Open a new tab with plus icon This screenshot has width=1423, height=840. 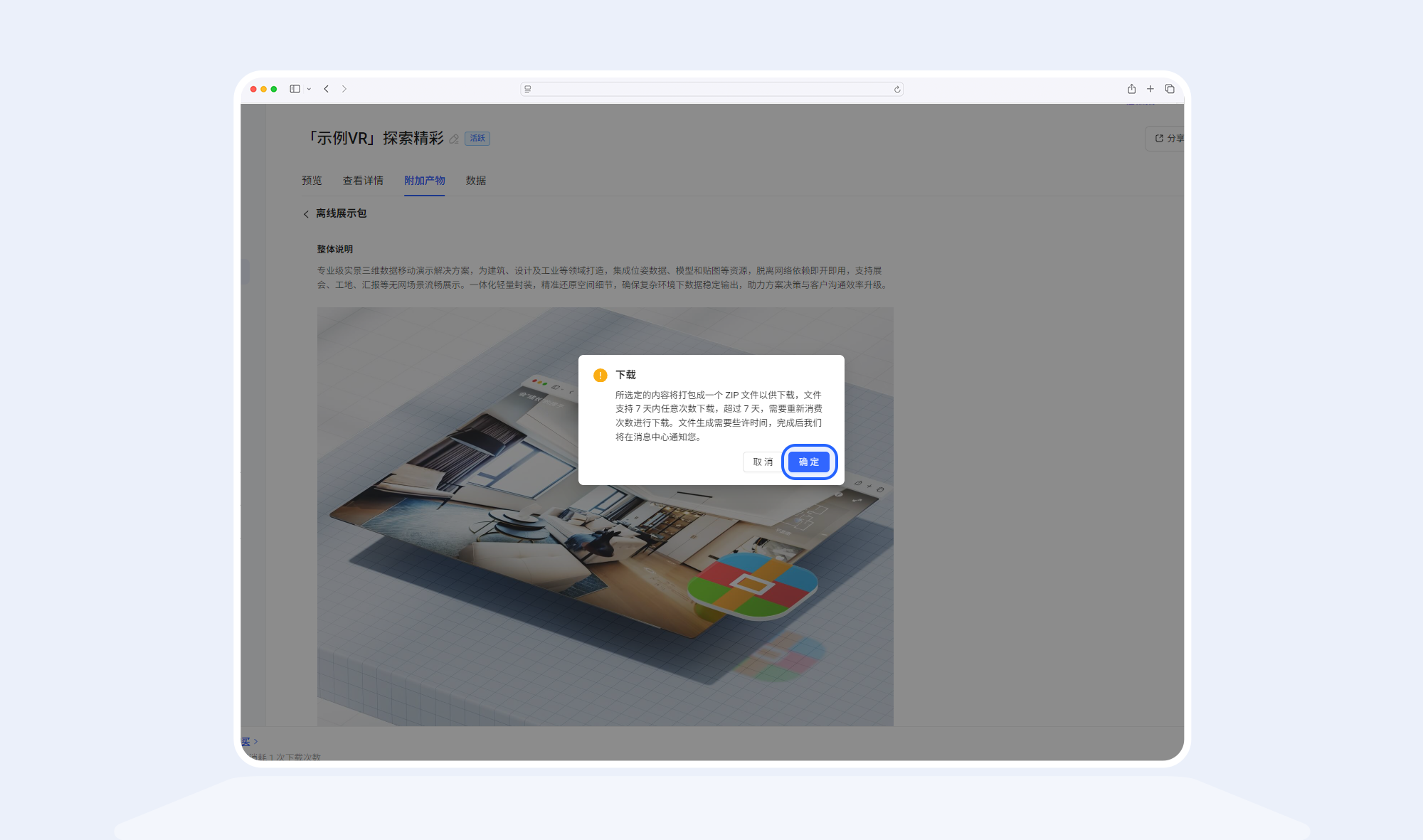(x=1150, y=89)
